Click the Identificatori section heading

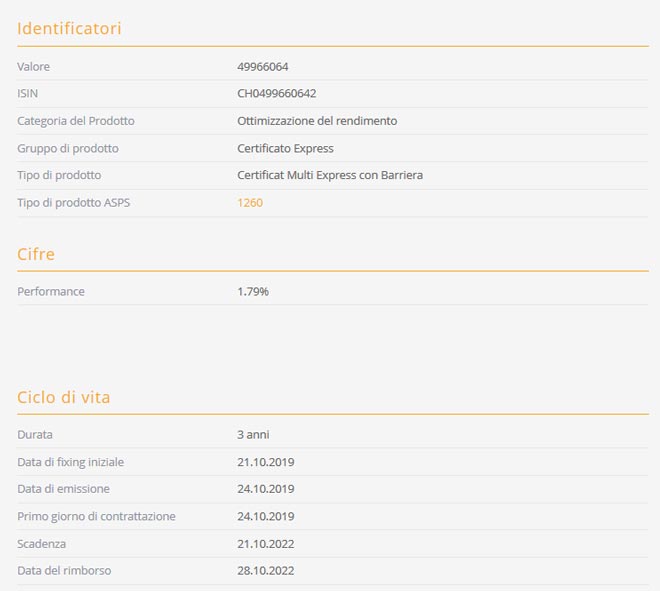69,28
